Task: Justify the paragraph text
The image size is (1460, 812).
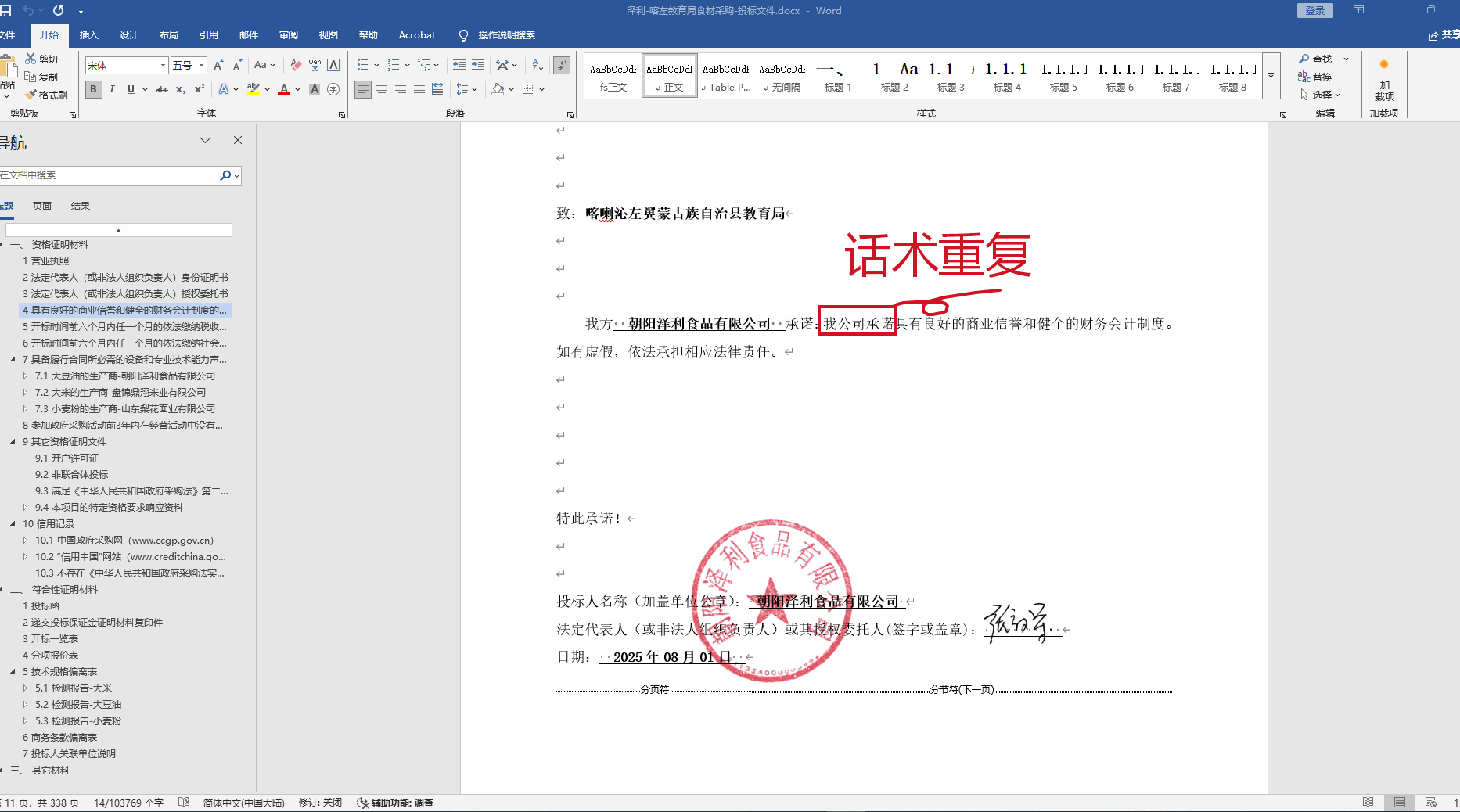Action: click(x=419, y=89)
